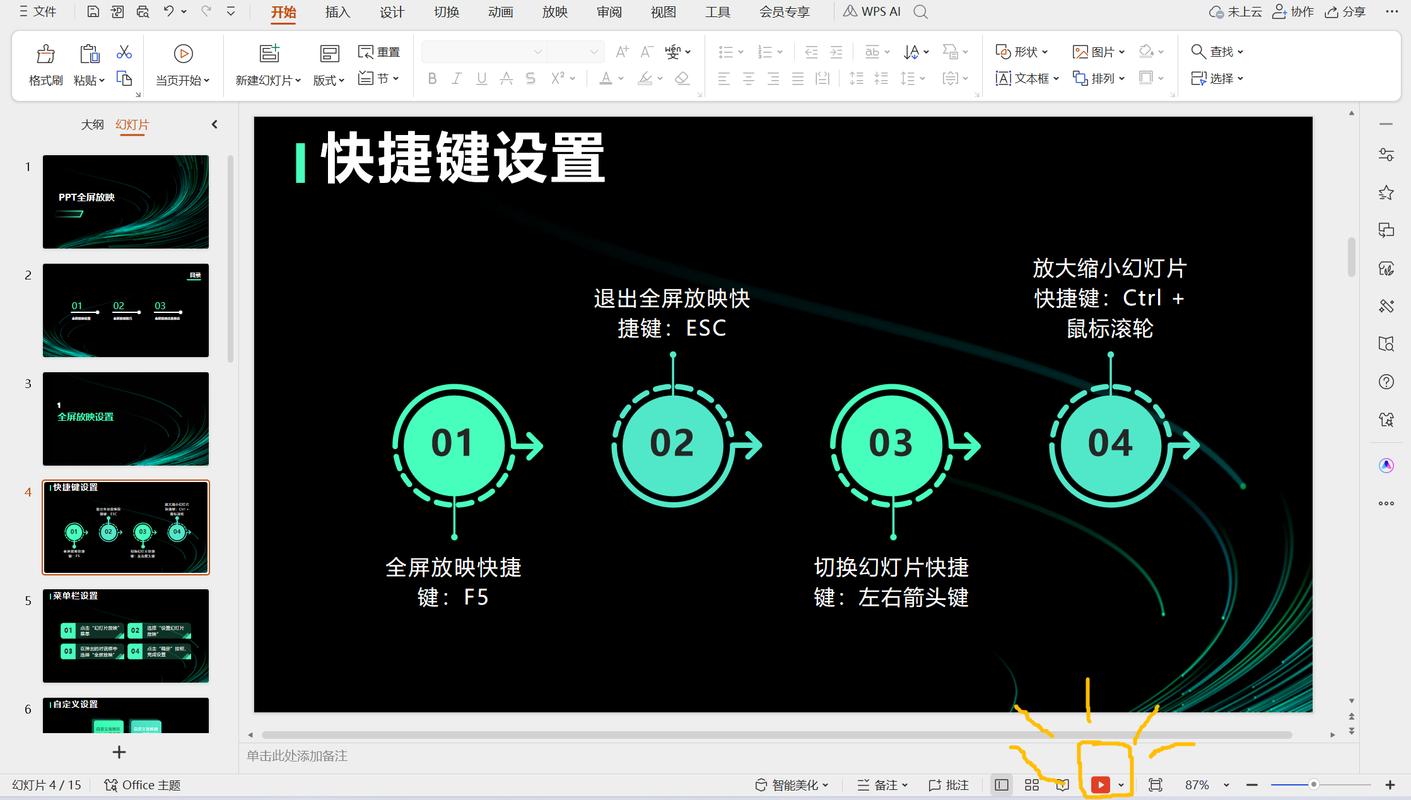
Task: Toggle normal view in status bar
Action: click(x=1002, y=785)
